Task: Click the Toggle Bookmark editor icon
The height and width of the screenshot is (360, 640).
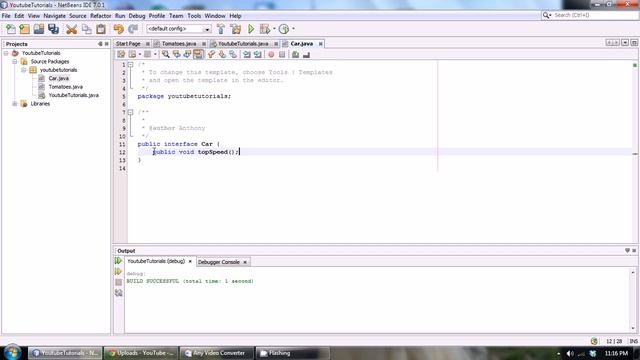Action: tap(233, 54)
